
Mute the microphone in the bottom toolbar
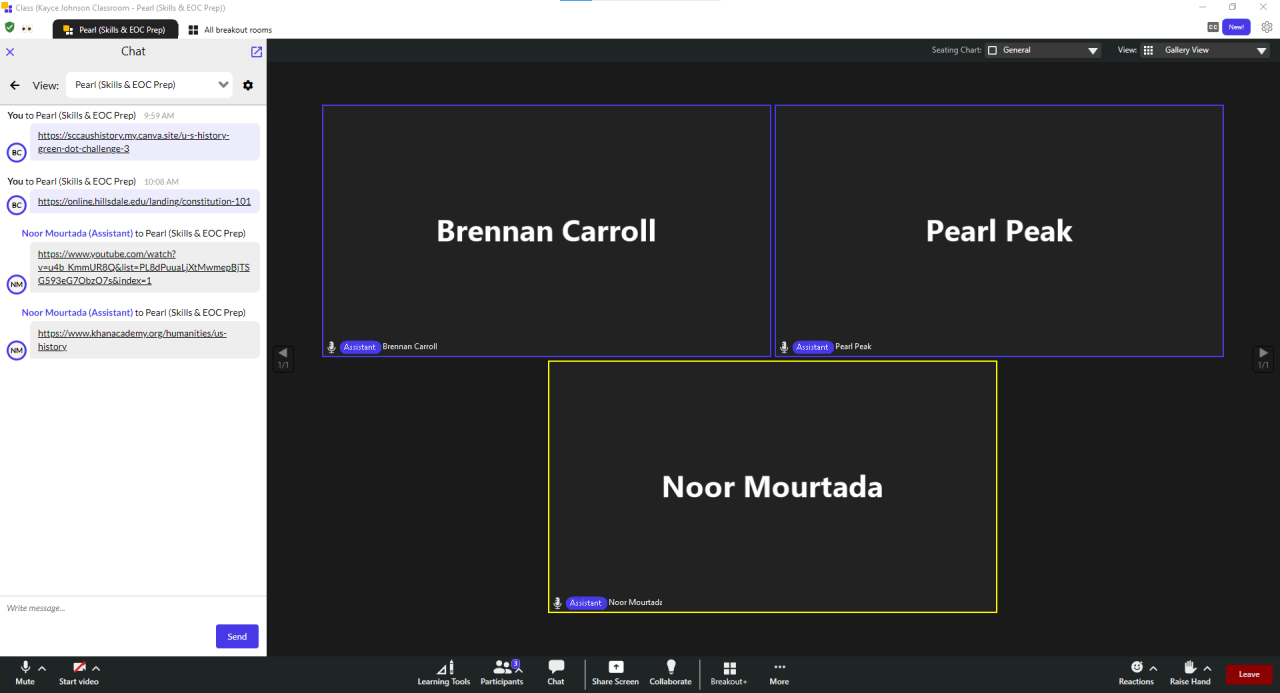pos(25,672)
